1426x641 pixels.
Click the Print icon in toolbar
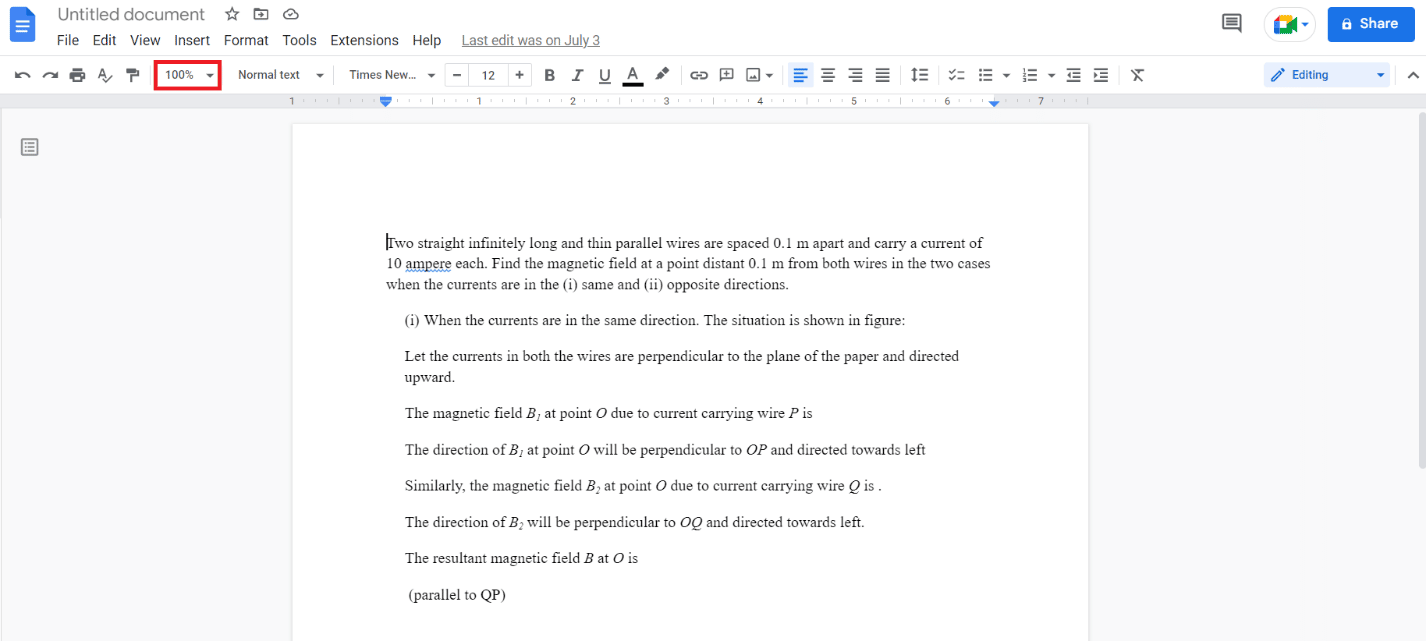(77, 75)
